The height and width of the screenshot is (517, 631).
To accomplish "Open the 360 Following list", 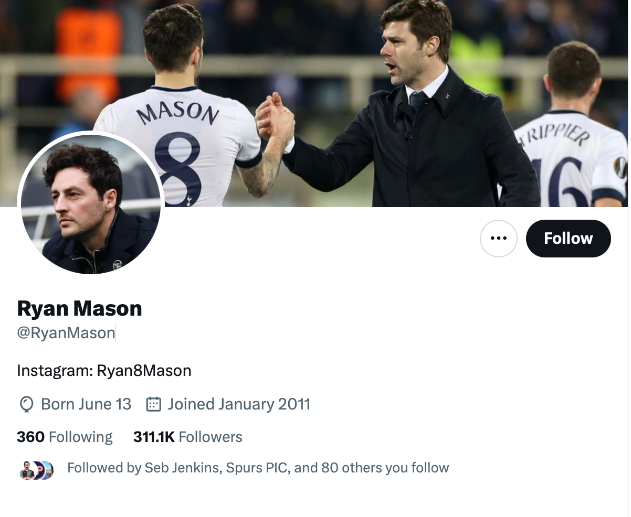I will [65, 437].
